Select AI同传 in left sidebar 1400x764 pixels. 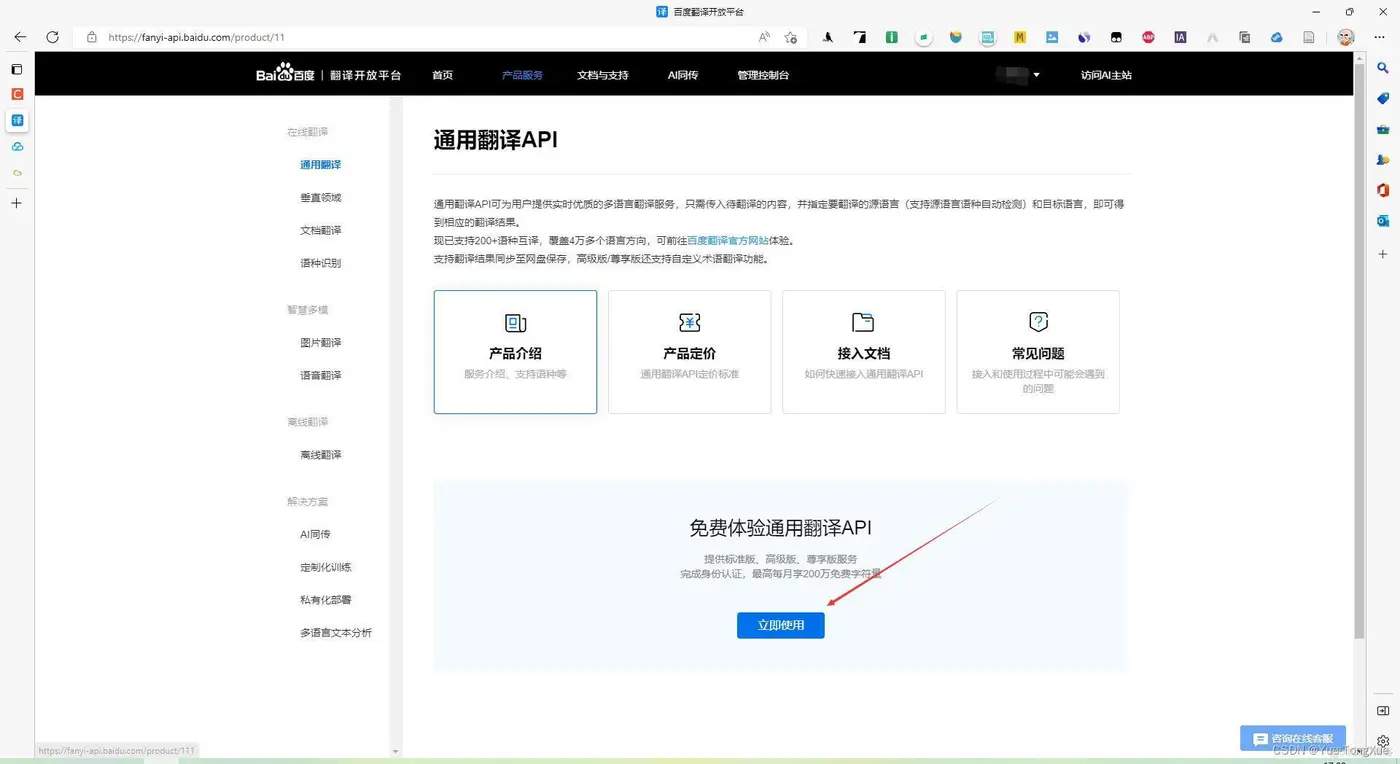[315, 535]
